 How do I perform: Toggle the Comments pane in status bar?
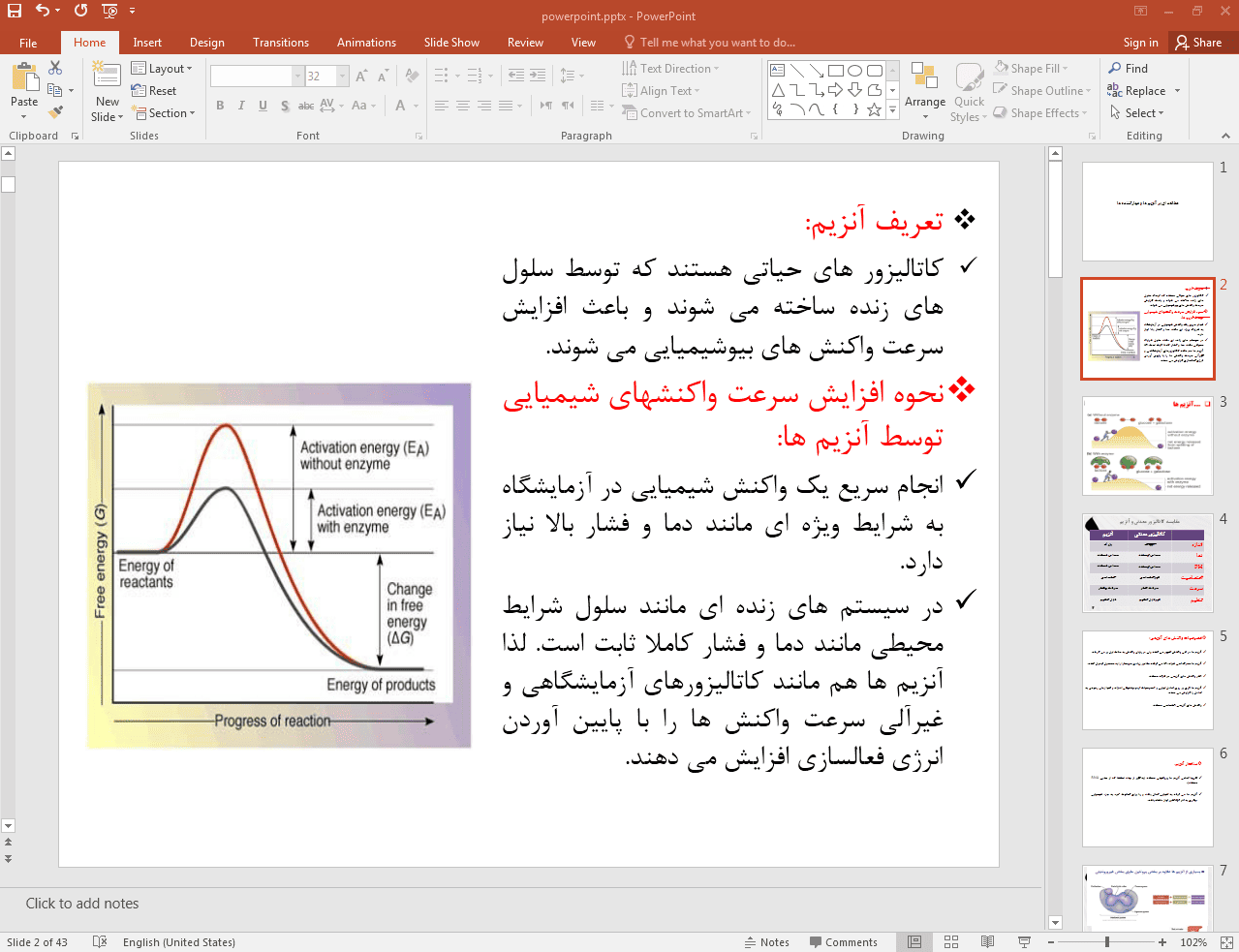(842, 941)
